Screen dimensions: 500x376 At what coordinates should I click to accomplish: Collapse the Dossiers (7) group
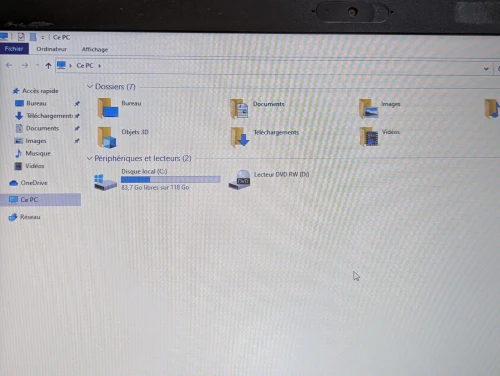click(x=89, y=86)
